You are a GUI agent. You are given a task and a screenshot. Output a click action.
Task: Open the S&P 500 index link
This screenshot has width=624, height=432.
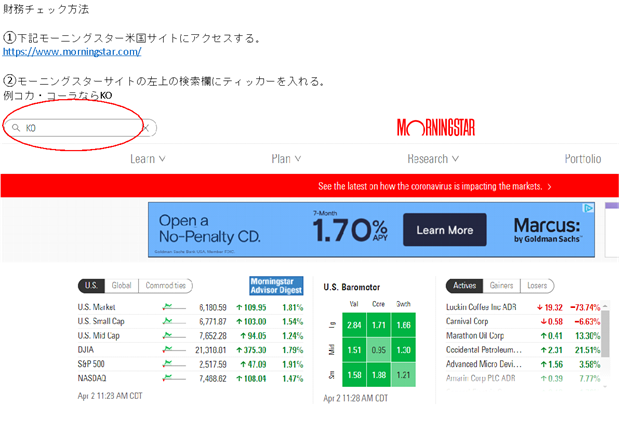[91, 364]
